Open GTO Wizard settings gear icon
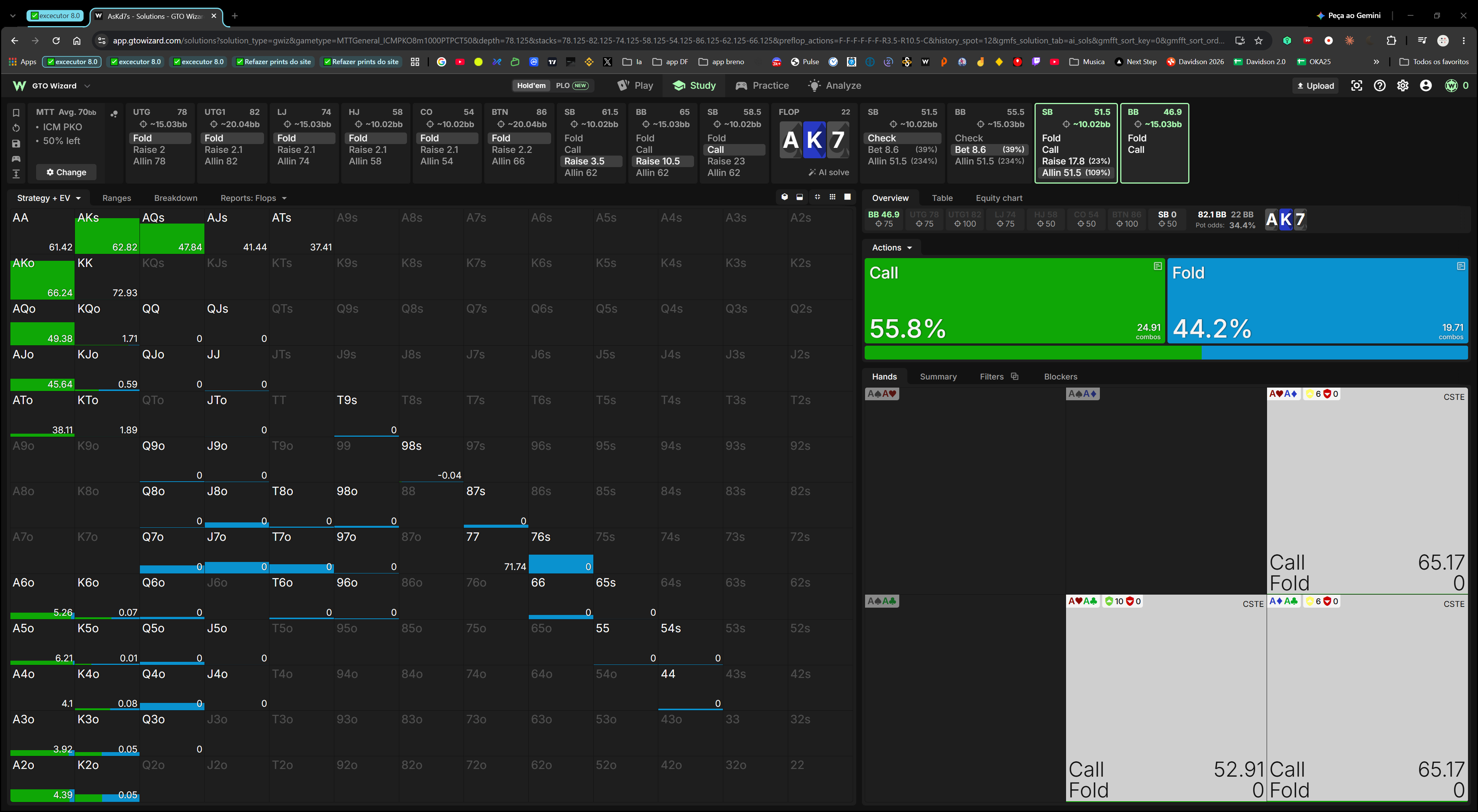1478x812 pixels. pos(1402,85)
